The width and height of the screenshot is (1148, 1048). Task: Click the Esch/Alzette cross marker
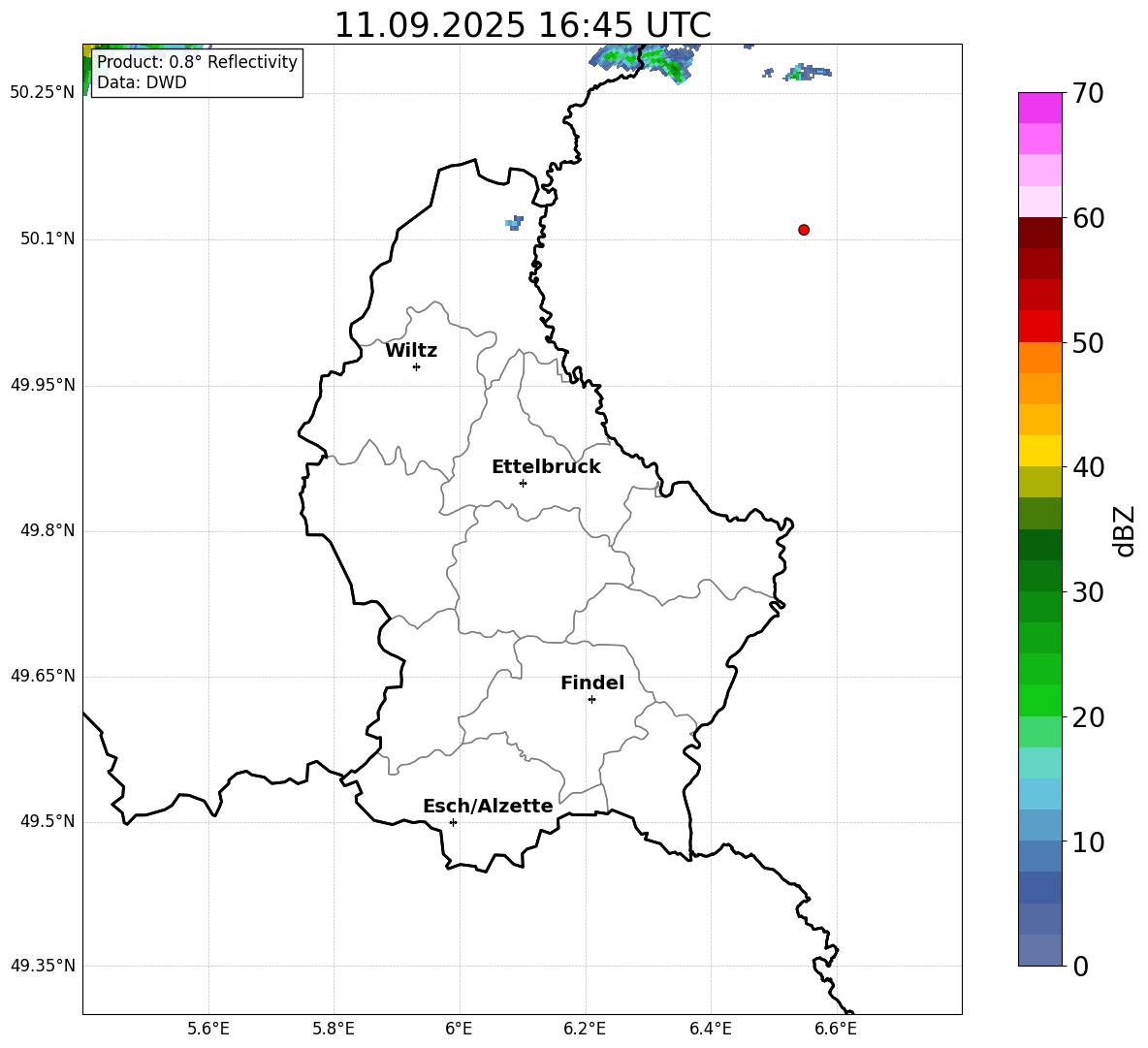(x=453, y=822)
